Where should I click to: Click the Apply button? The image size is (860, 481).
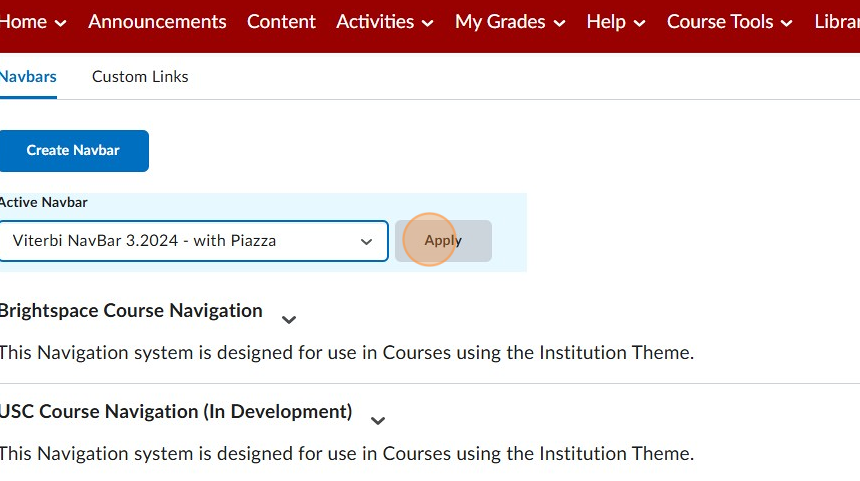point(443,241)
